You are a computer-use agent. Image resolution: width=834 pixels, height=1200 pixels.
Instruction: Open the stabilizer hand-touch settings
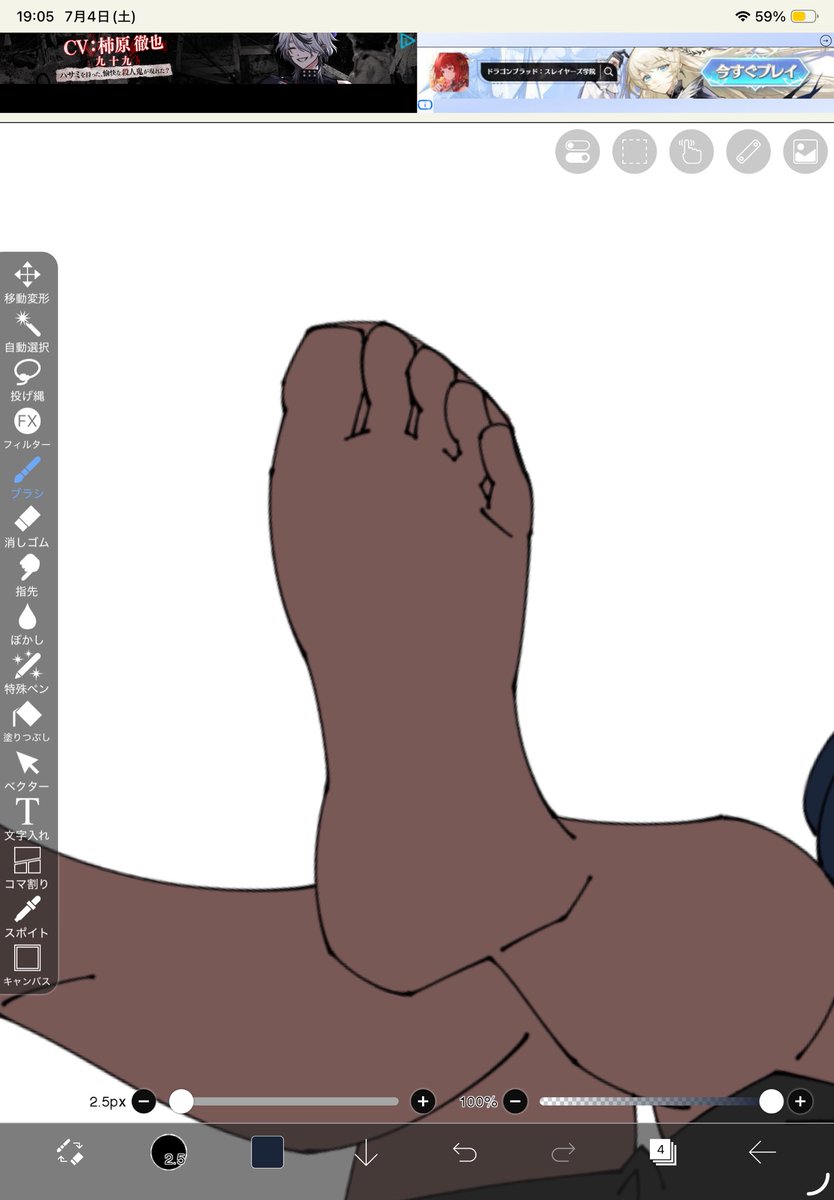point(691,152)
